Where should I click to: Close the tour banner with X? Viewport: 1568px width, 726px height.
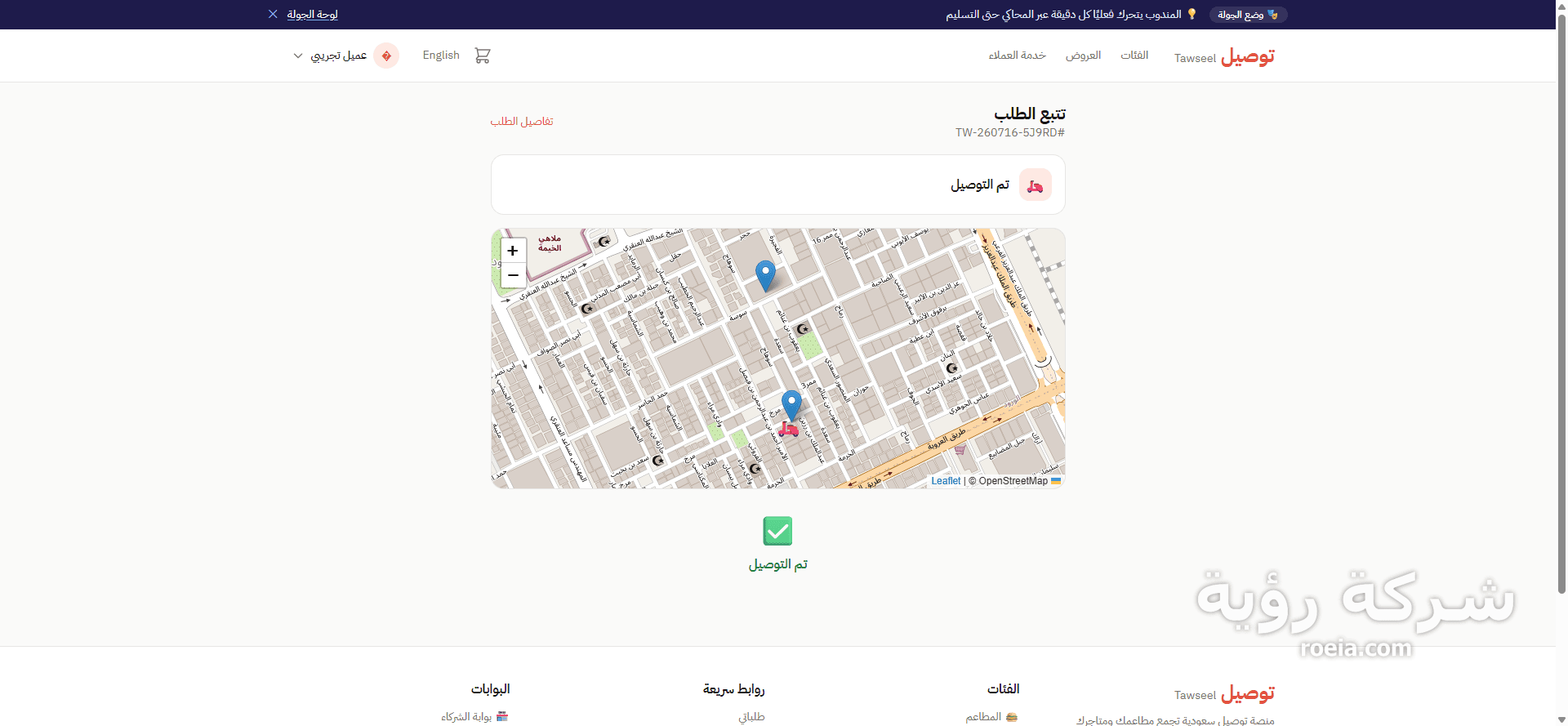click(x=273, y=14)
